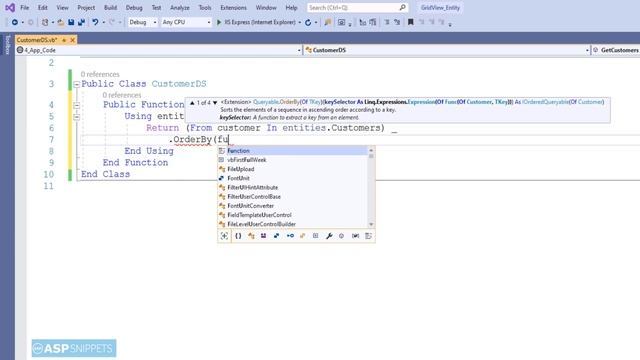Click the Search (Ctrl+Q) box
Image resolution: width=640 pixels, height=360 pixels.
pyautogui.click(x=357, y=7)
